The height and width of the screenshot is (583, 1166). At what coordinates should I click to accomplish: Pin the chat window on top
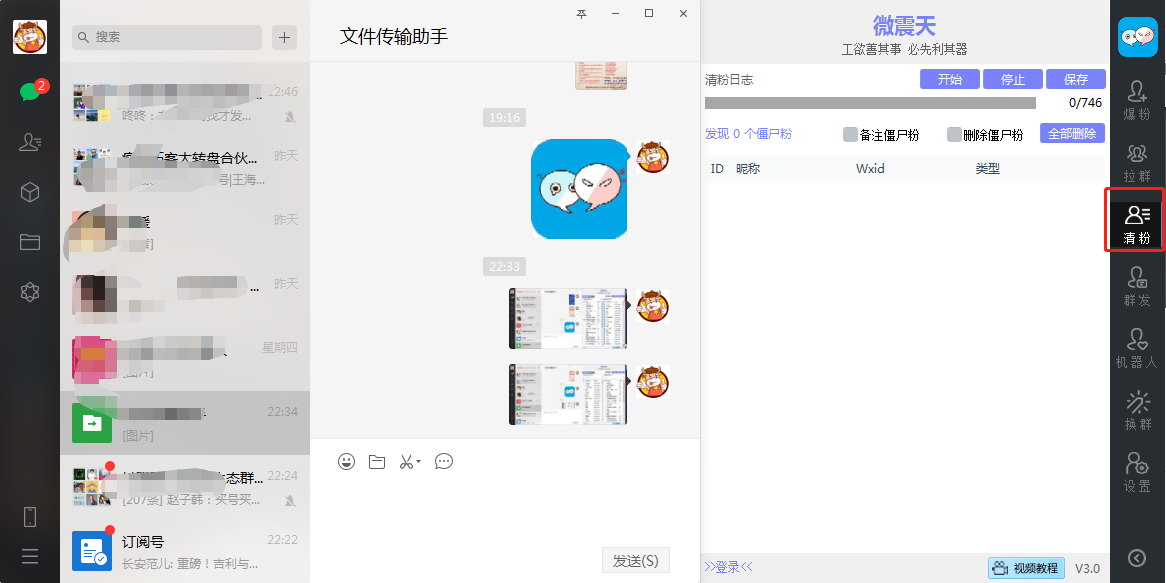(x=582, y=13)
